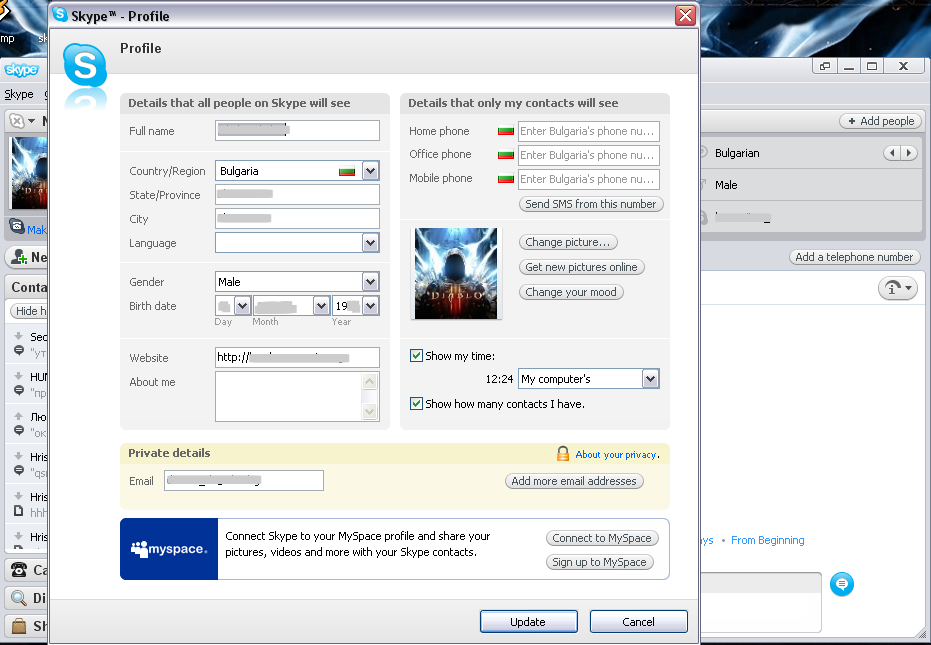Viewport: 931px width, 645px height.
Task: Click into the About me text area
Action: (288, 396)
